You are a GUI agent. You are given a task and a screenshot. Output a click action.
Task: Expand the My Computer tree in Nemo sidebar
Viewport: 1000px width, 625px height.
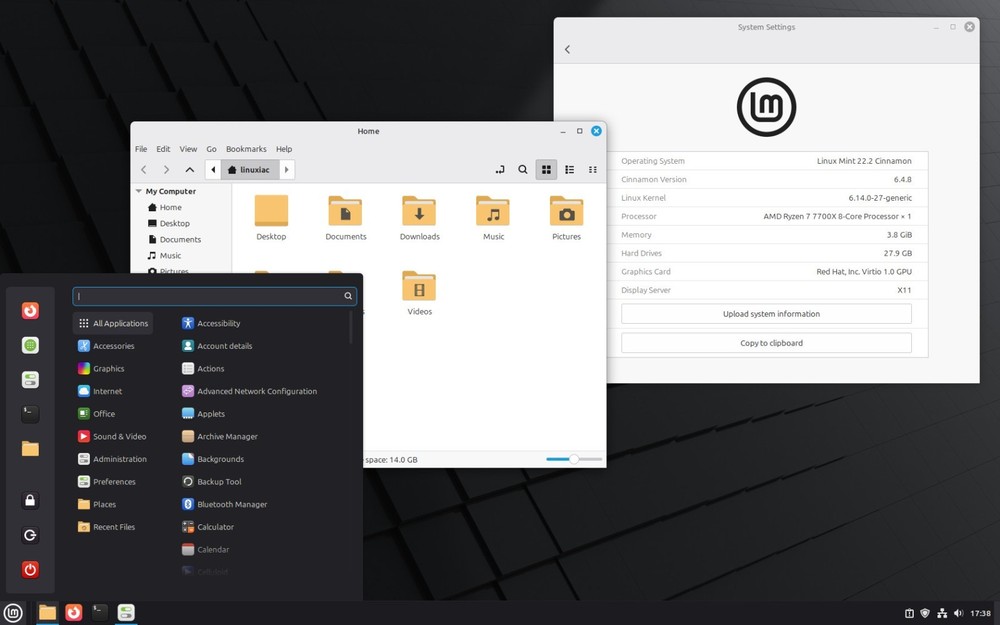pos(139,190)
